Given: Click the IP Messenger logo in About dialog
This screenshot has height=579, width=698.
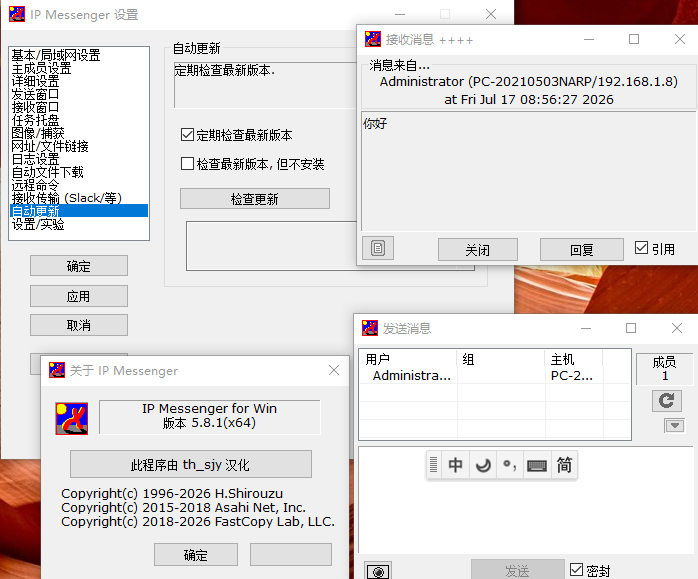Looking at the screenshot, I should tap(72, 418).
